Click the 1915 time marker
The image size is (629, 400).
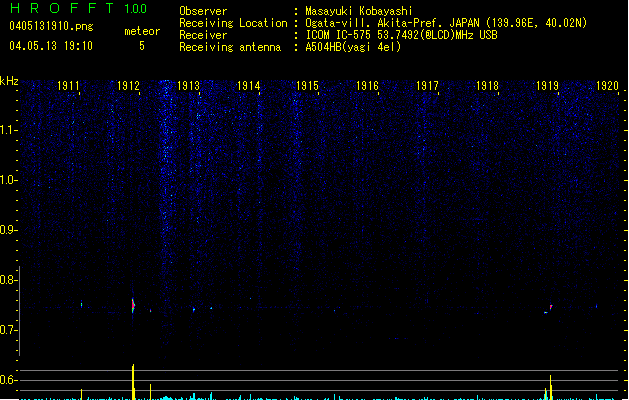(x=307, y=86)
